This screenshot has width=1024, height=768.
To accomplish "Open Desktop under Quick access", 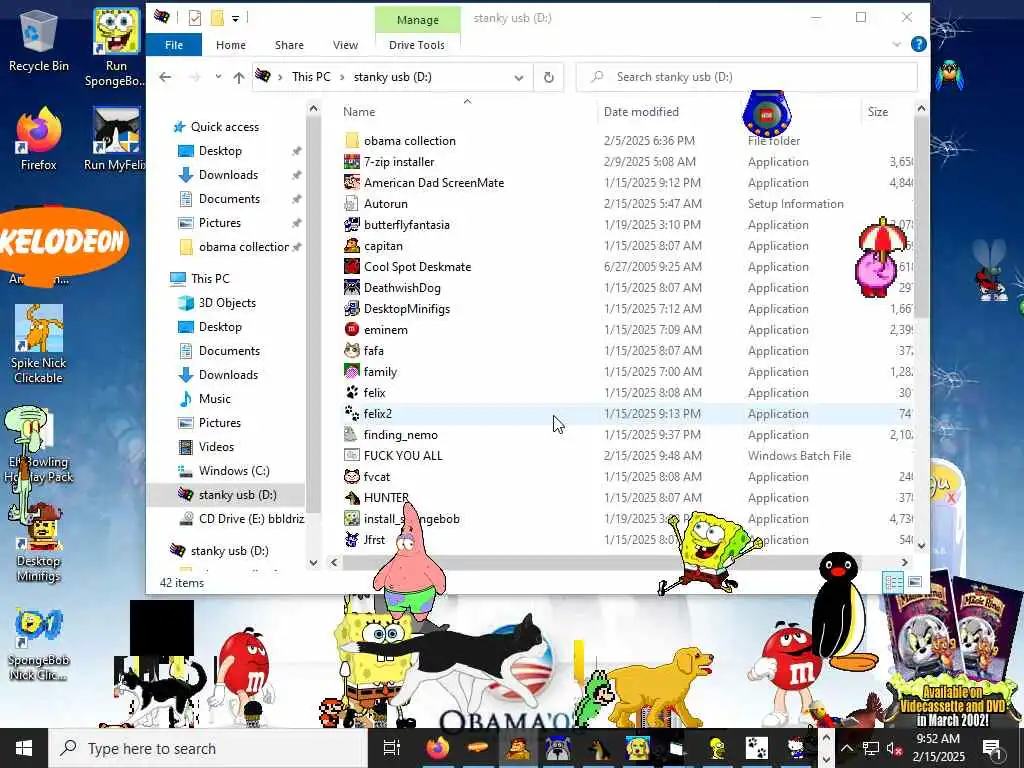I will tap(220, 151).
